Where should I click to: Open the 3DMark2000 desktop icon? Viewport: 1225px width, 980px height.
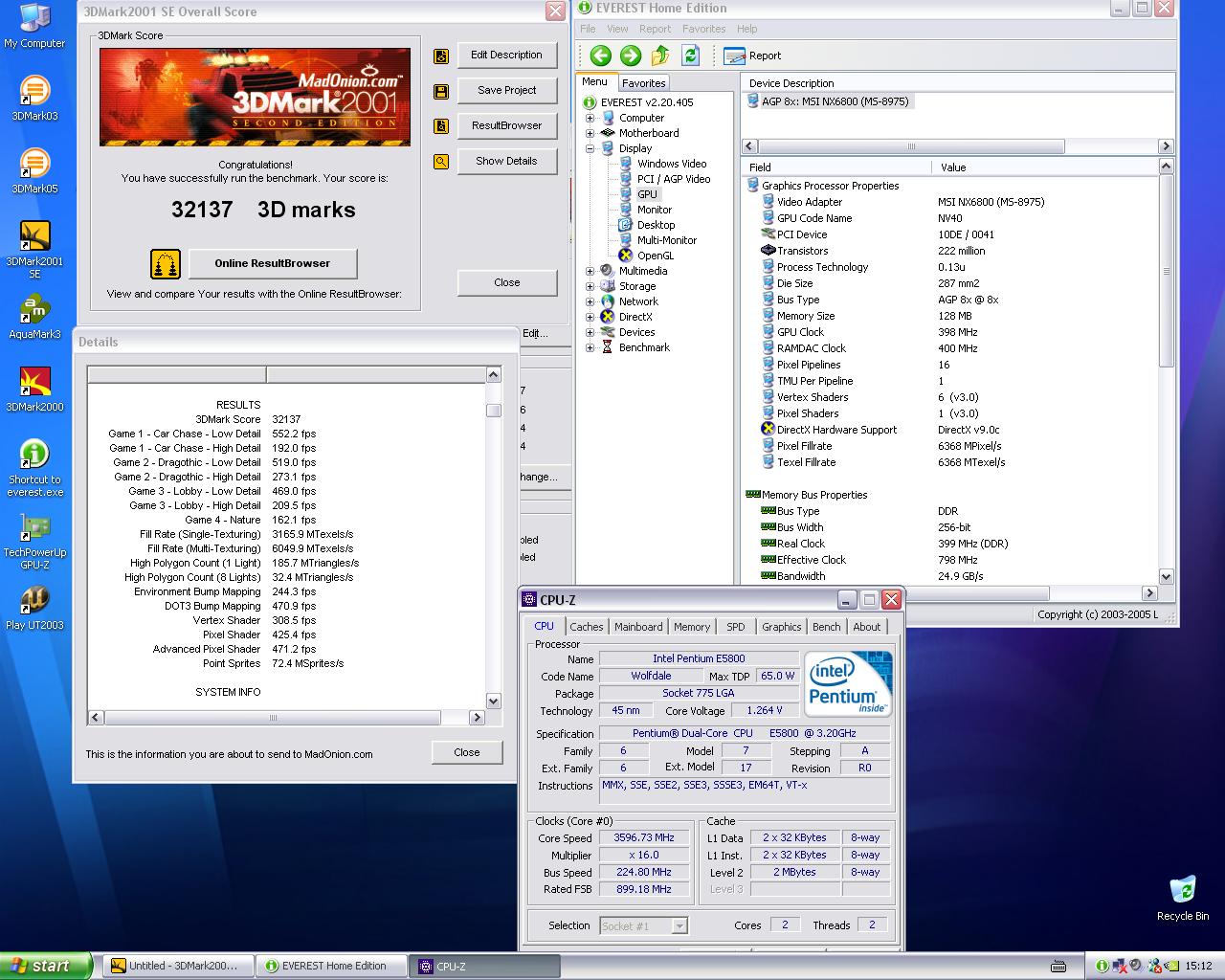pyautogui.click(x=34, y=390)
